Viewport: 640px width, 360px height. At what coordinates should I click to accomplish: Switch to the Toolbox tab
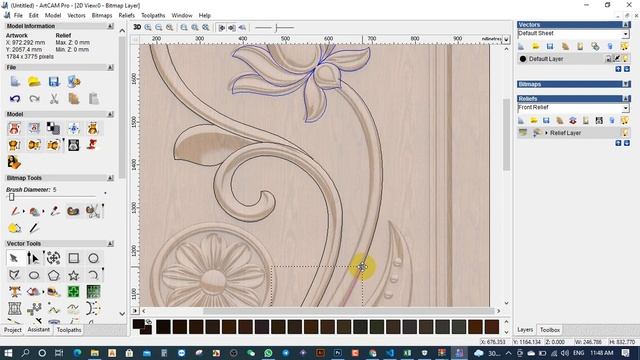[550, 330]
